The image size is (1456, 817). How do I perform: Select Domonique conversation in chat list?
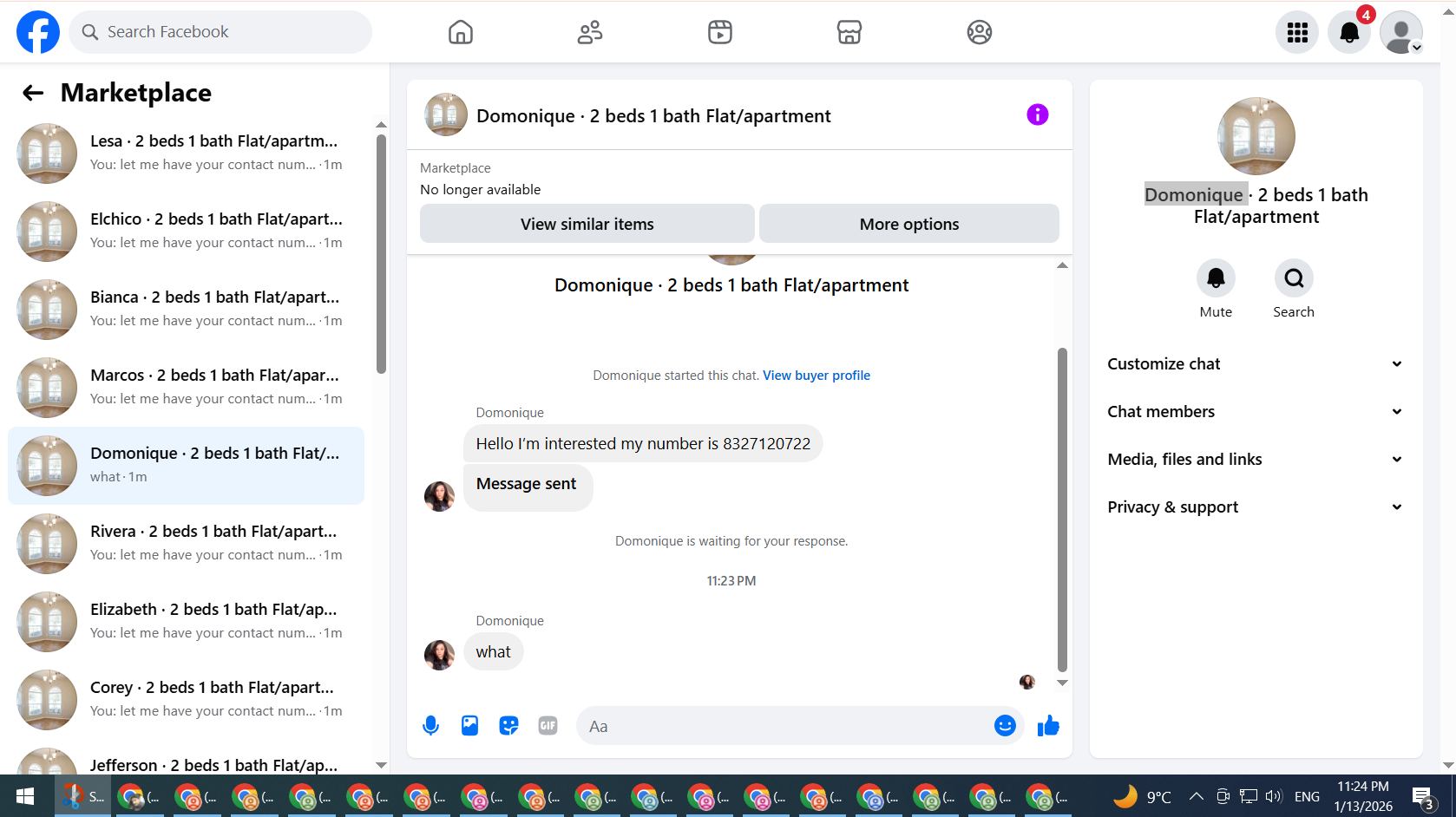(x=187, y=466)
